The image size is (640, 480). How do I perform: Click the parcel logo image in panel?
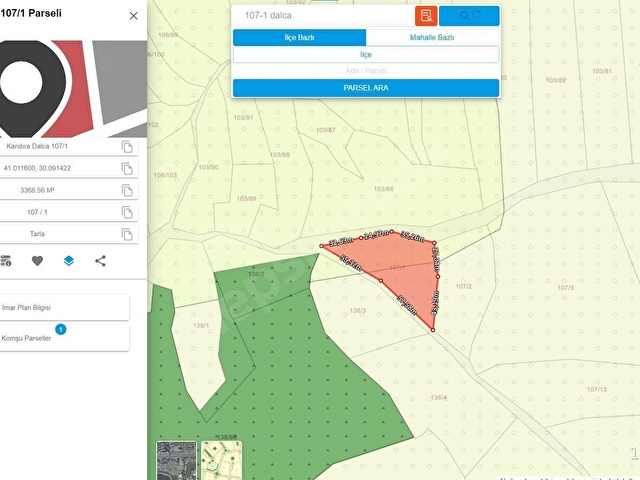tap(73, 89)
